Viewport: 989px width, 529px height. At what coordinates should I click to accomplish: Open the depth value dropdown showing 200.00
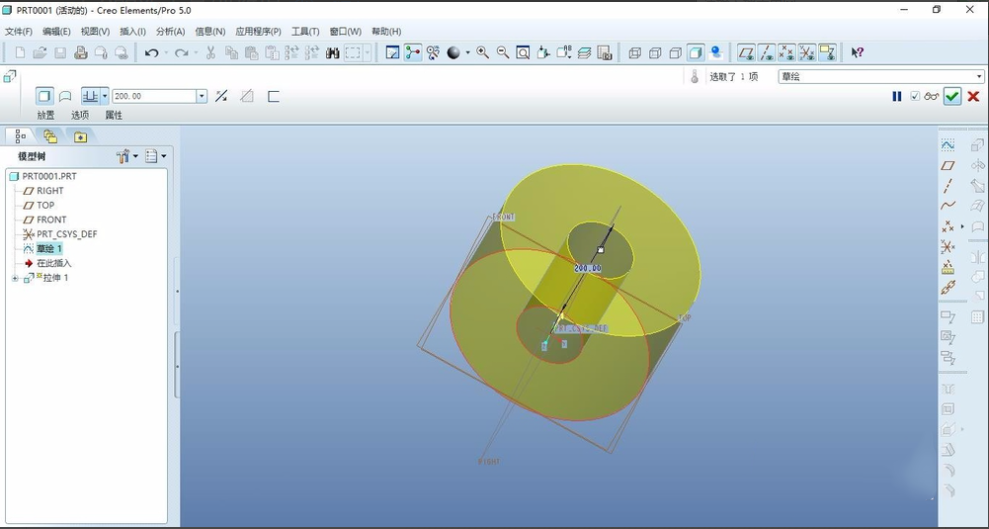pos(201,96)
